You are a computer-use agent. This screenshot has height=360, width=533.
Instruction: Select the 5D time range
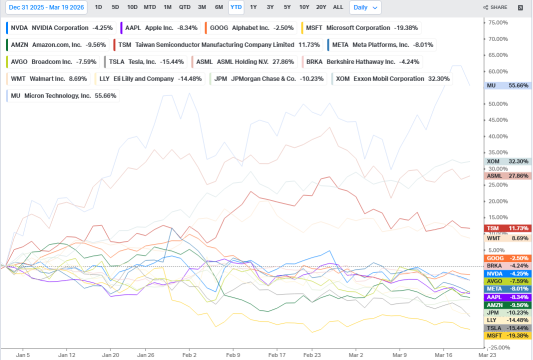coord(115,7)
